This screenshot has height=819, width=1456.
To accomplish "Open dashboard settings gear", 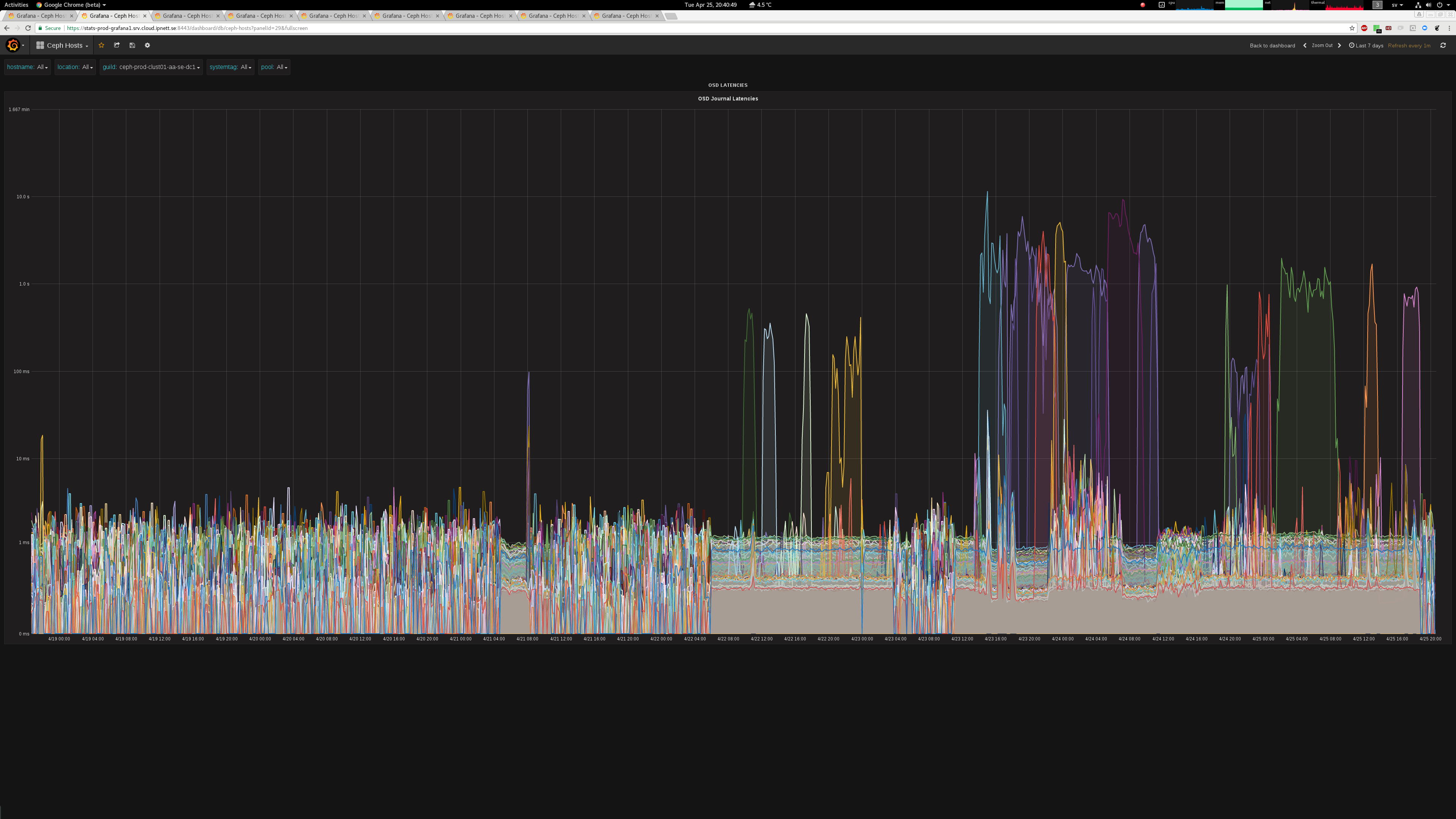I will [147, 45].
